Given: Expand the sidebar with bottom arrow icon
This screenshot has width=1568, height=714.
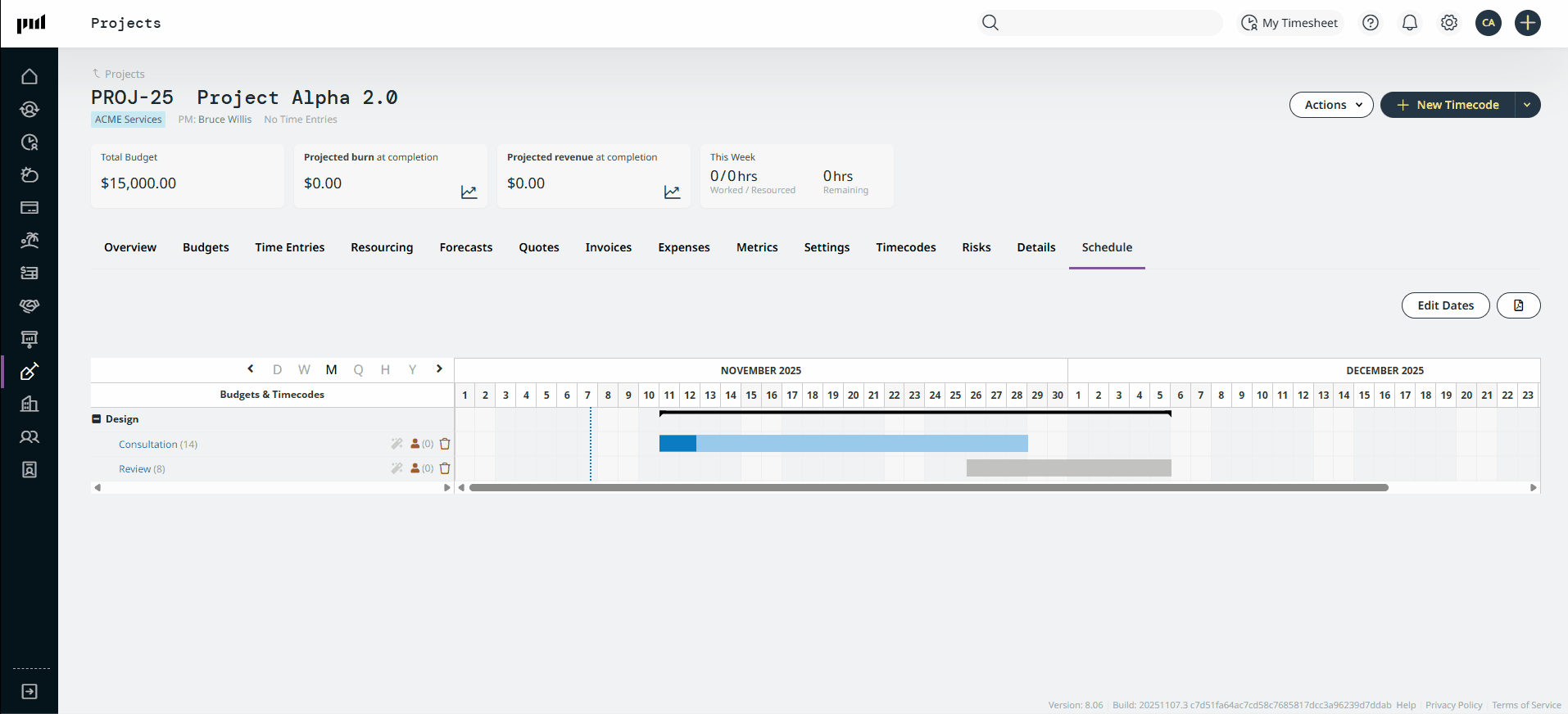Looking at the screenshot, I should (29, 692).
